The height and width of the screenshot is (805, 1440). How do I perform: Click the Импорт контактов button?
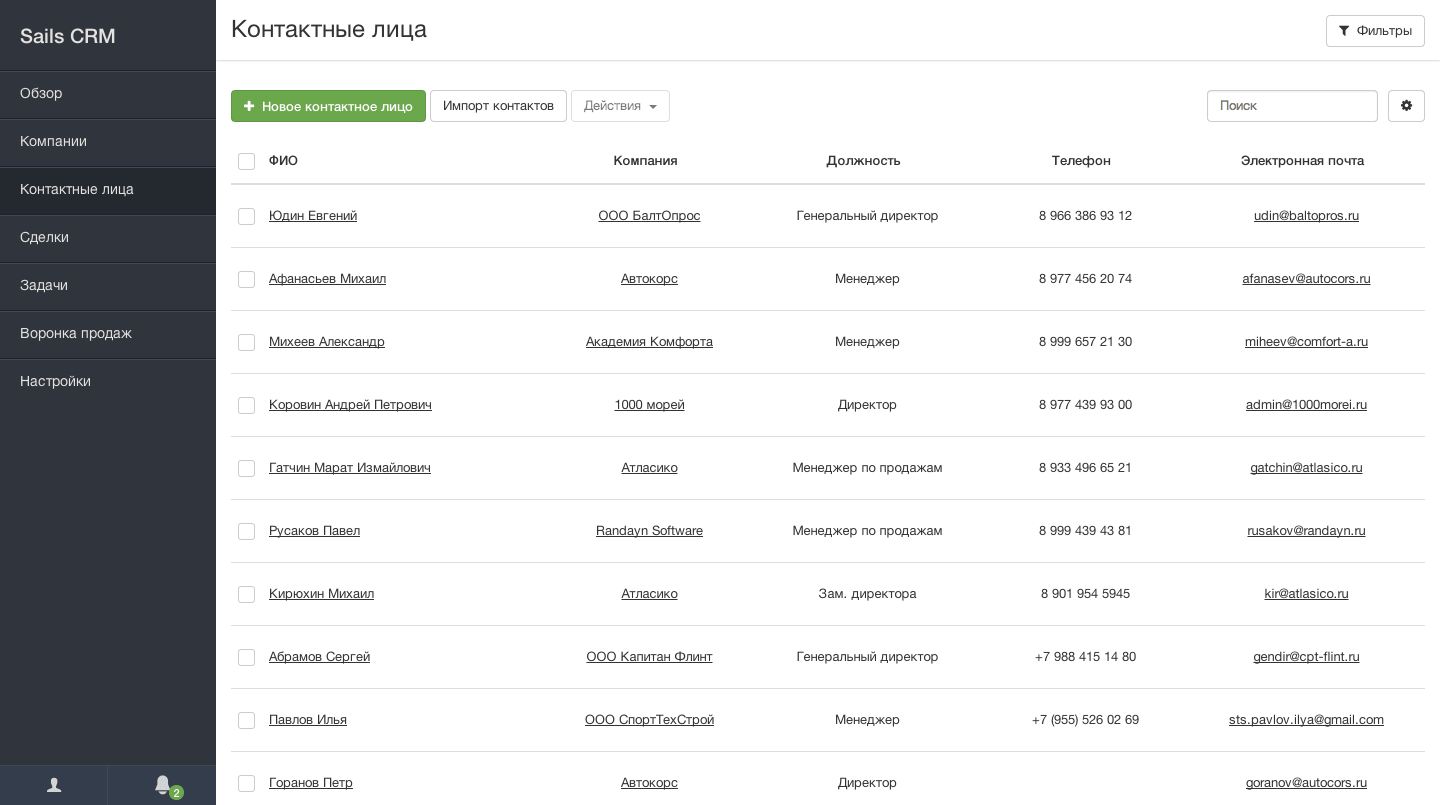498,106
